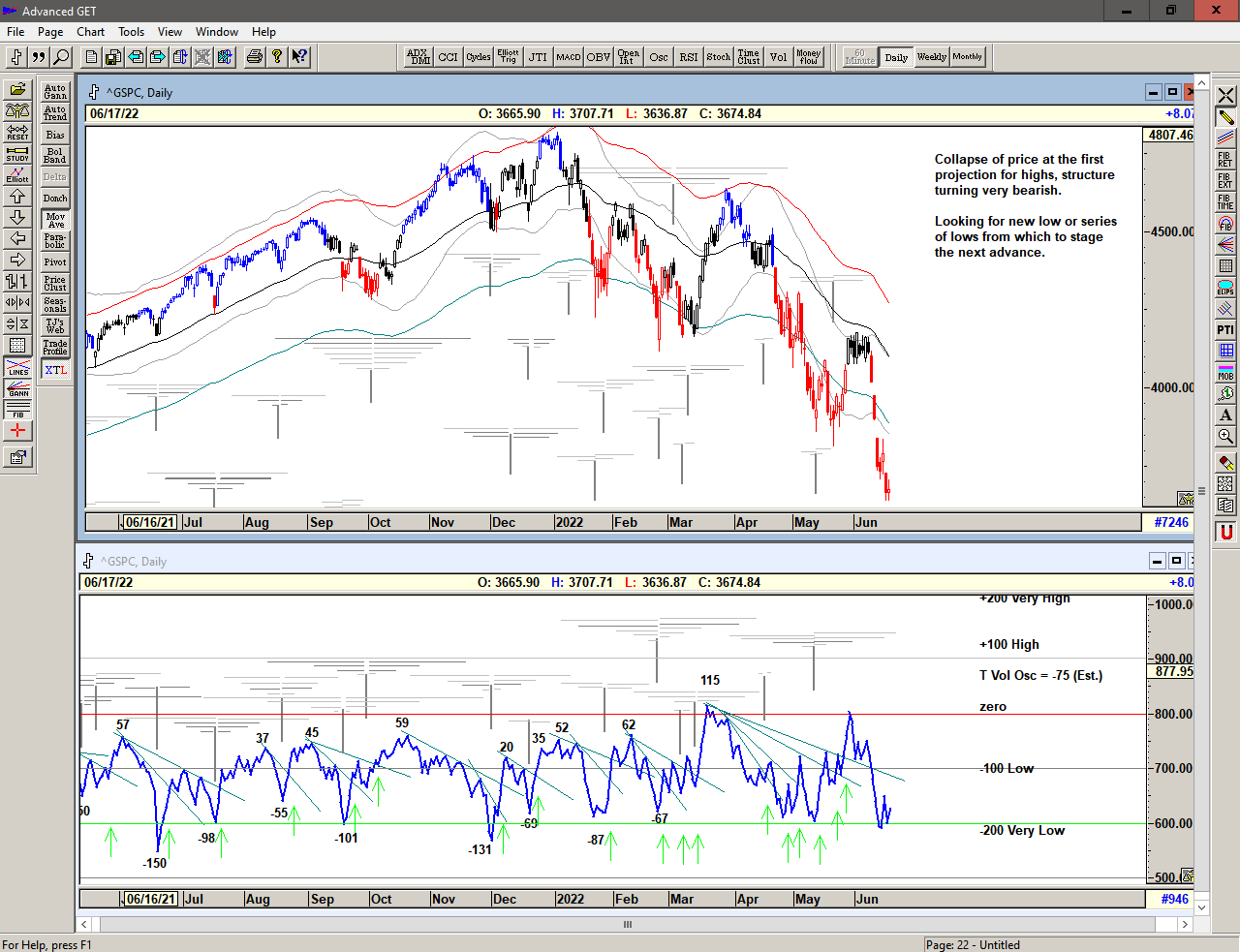The width and height of the screenshot is (1240, 952).
Task: Click the open folder icon in left toolbar
Action: 17,90
